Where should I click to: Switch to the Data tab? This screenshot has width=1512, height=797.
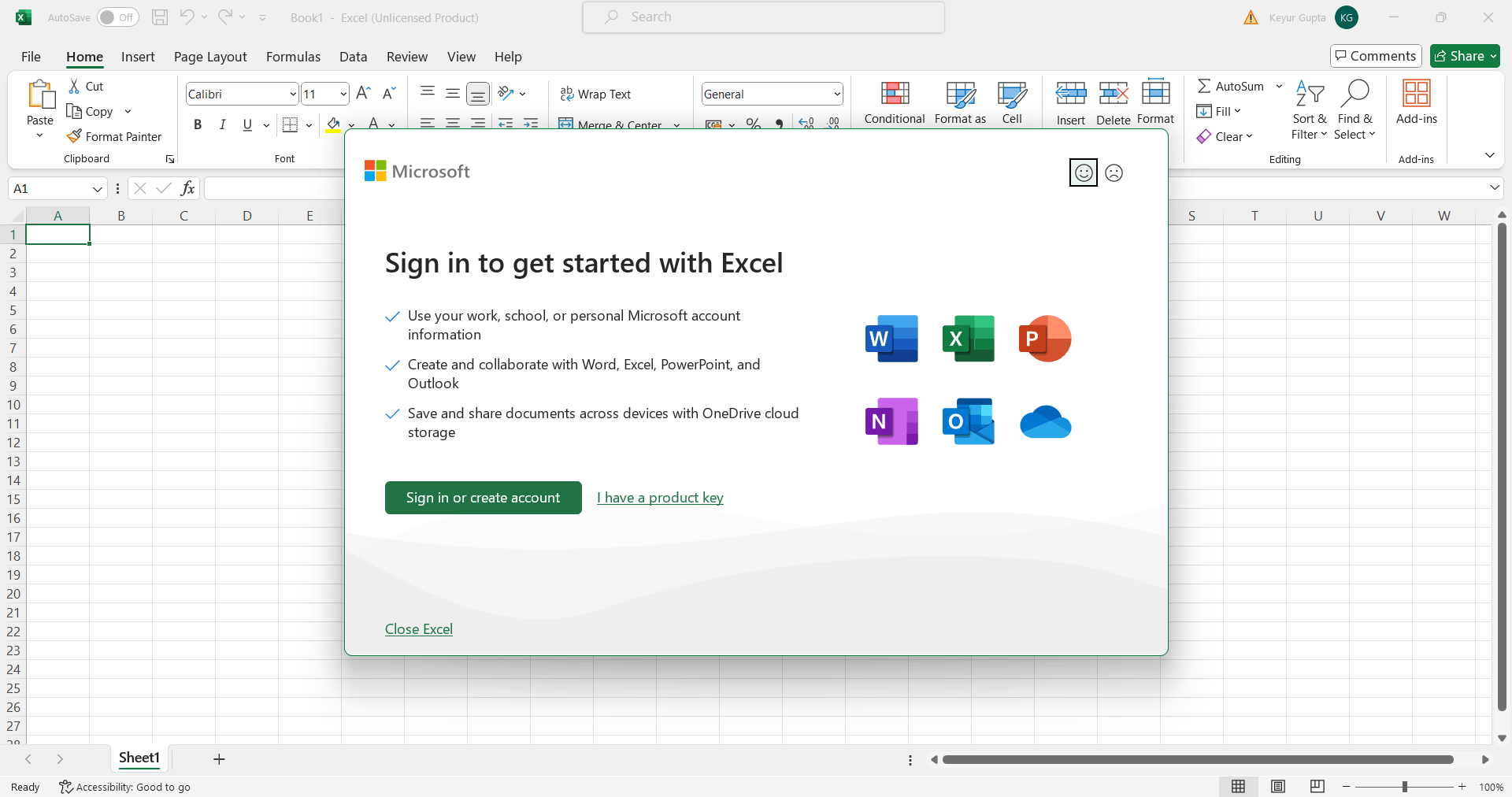(x=354, y=57)
